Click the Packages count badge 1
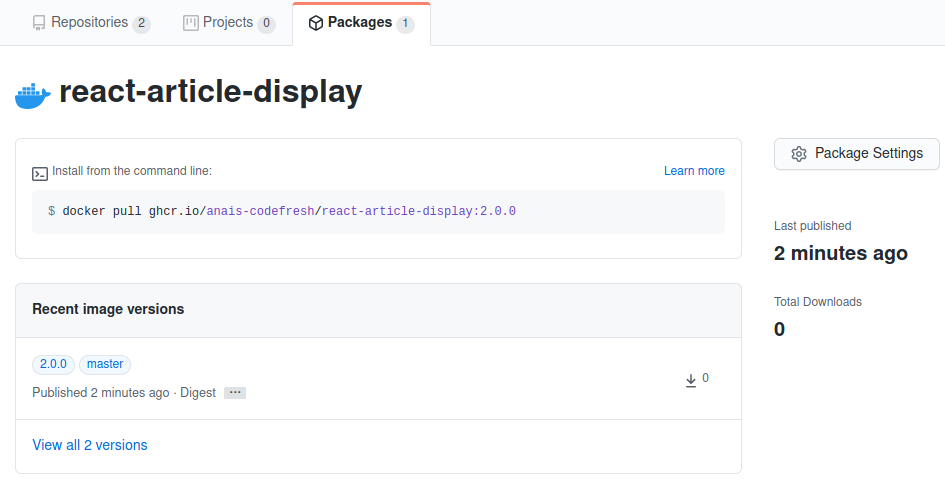Image resolution: width=945 pixels, height=482 pixels. (x=406, y=24)
